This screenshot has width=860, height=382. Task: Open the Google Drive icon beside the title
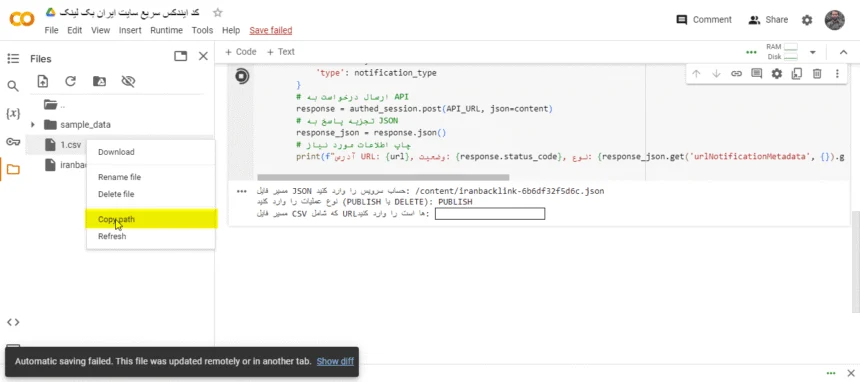50,12
